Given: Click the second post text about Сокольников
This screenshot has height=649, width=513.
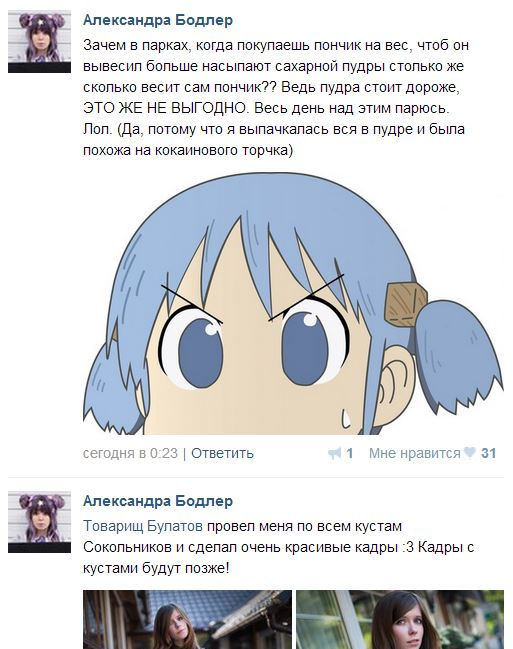Looking at the screenshot, I should point(278,547).
